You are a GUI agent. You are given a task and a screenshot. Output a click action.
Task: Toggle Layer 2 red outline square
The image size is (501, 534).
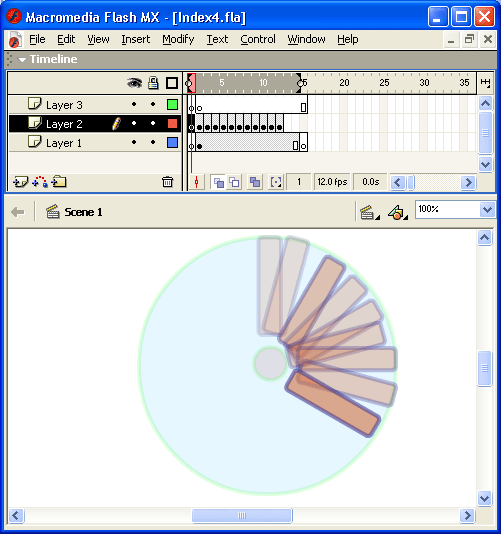(x=172, y=124)
